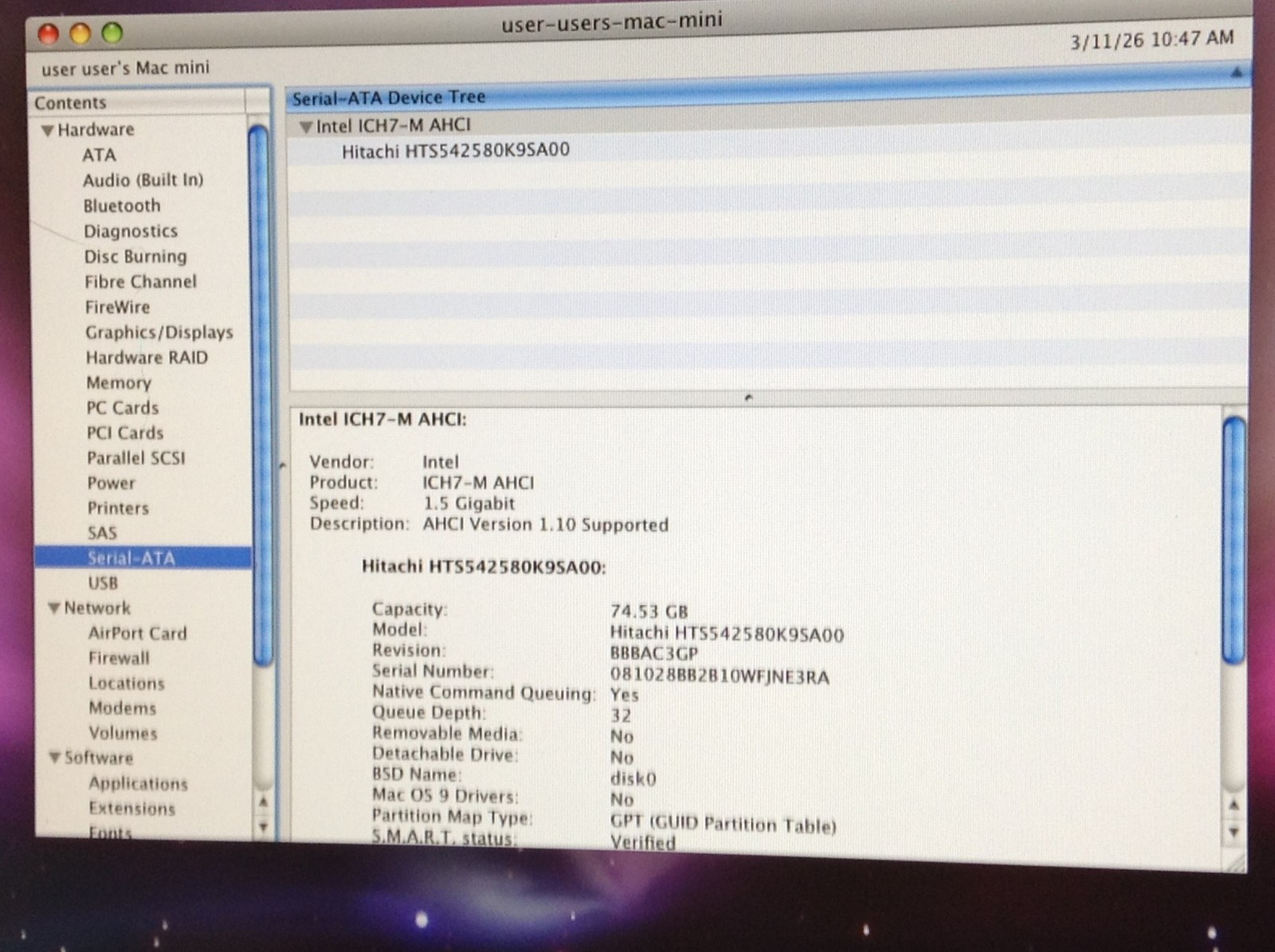This screenshot has width=1275, height=952.
Task: Click the Native Command Queuing "Yes" value
Action: [625, 695]
